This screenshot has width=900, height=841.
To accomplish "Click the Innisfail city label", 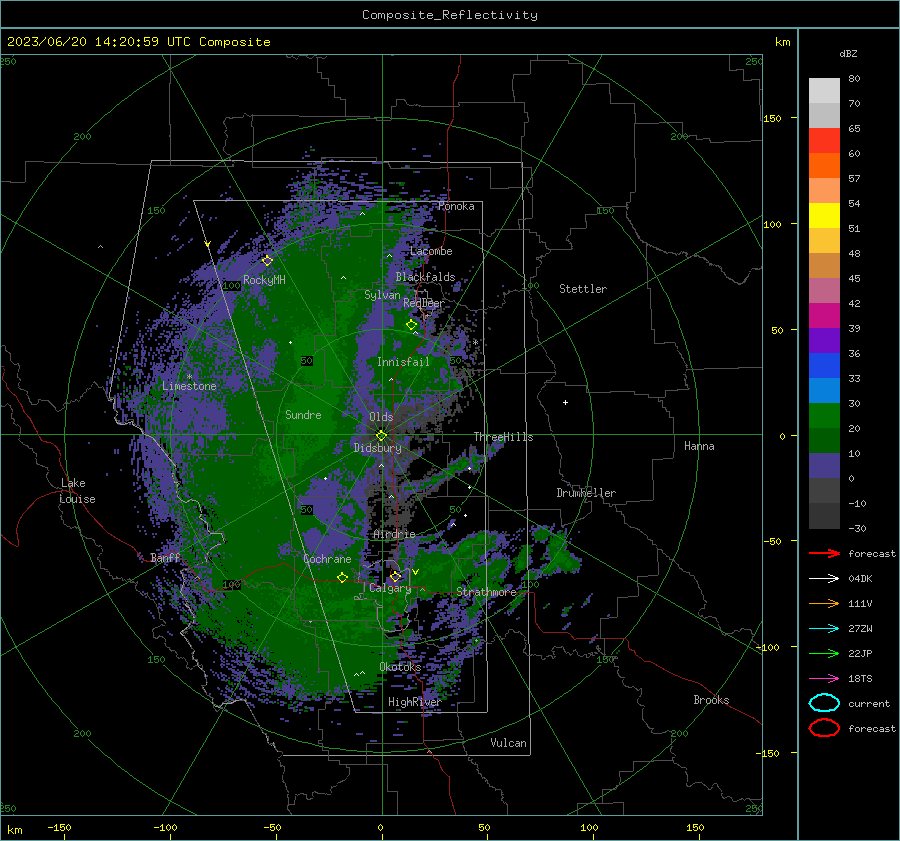I will click(x=403, y=362).
